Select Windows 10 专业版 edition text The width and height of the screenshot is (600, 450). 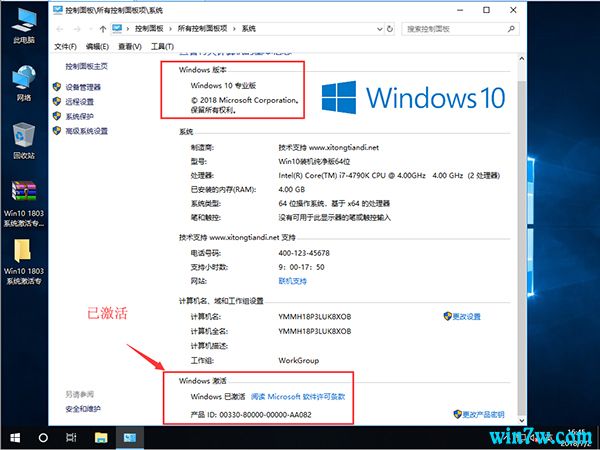click(x=223, y=85)
